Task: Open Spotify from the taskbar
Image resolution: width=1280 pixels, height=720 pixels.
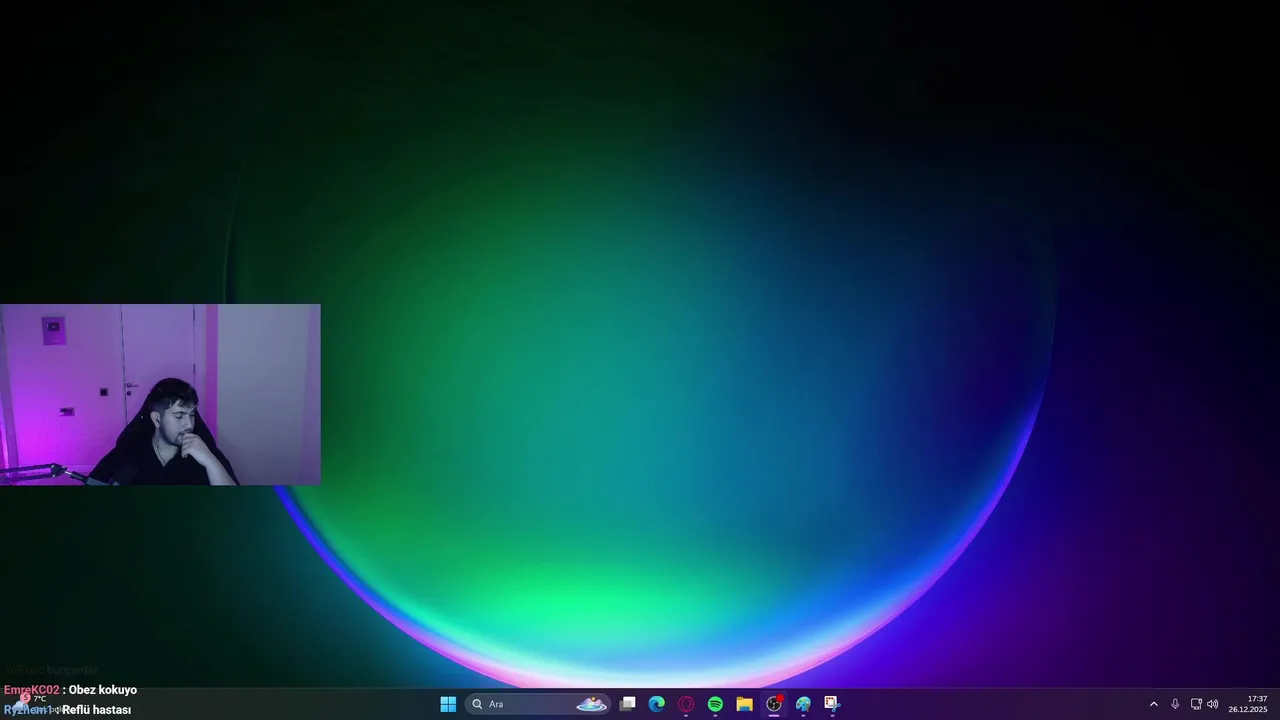Action: pyautogui.click(x=715, y=704)
